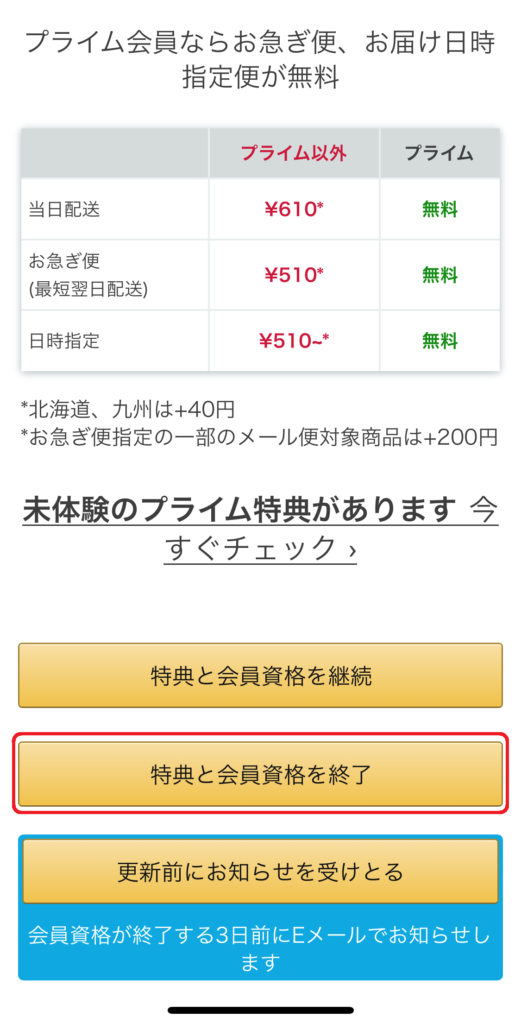This screenshot has width=521, height=1024.
Task: Click the 当日配送 row label
Action: point(65,210)
